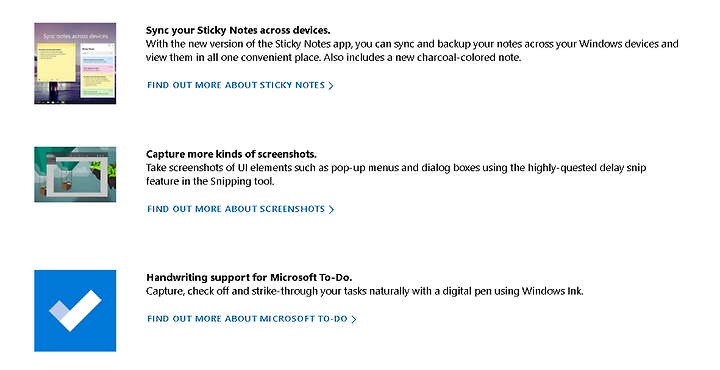Click Handwriting support for Microsoft To-Do heading
Viewport: 720px width, 370px height.
(249, 277)
